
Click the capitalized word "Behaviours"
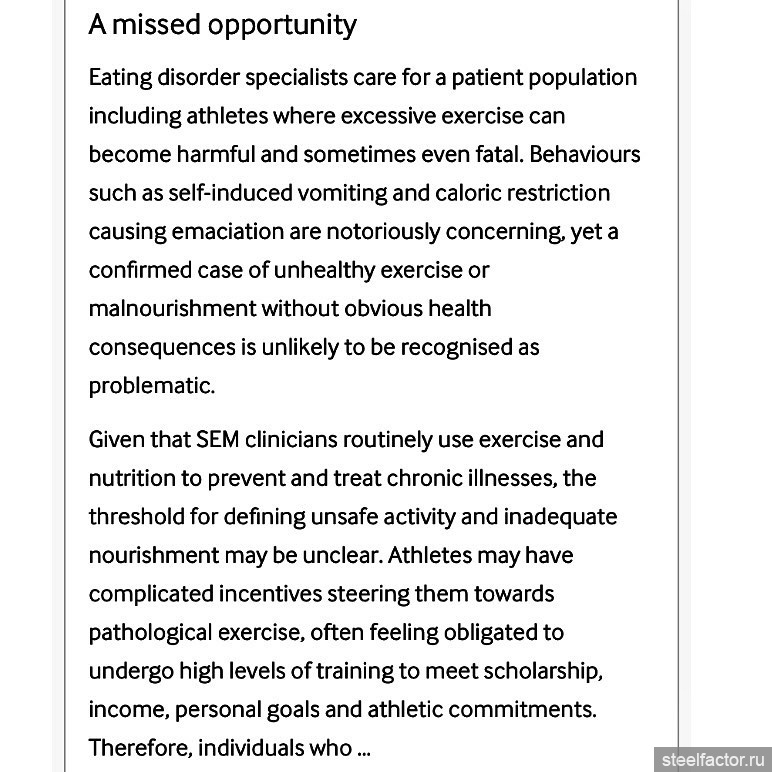point(585,155)
